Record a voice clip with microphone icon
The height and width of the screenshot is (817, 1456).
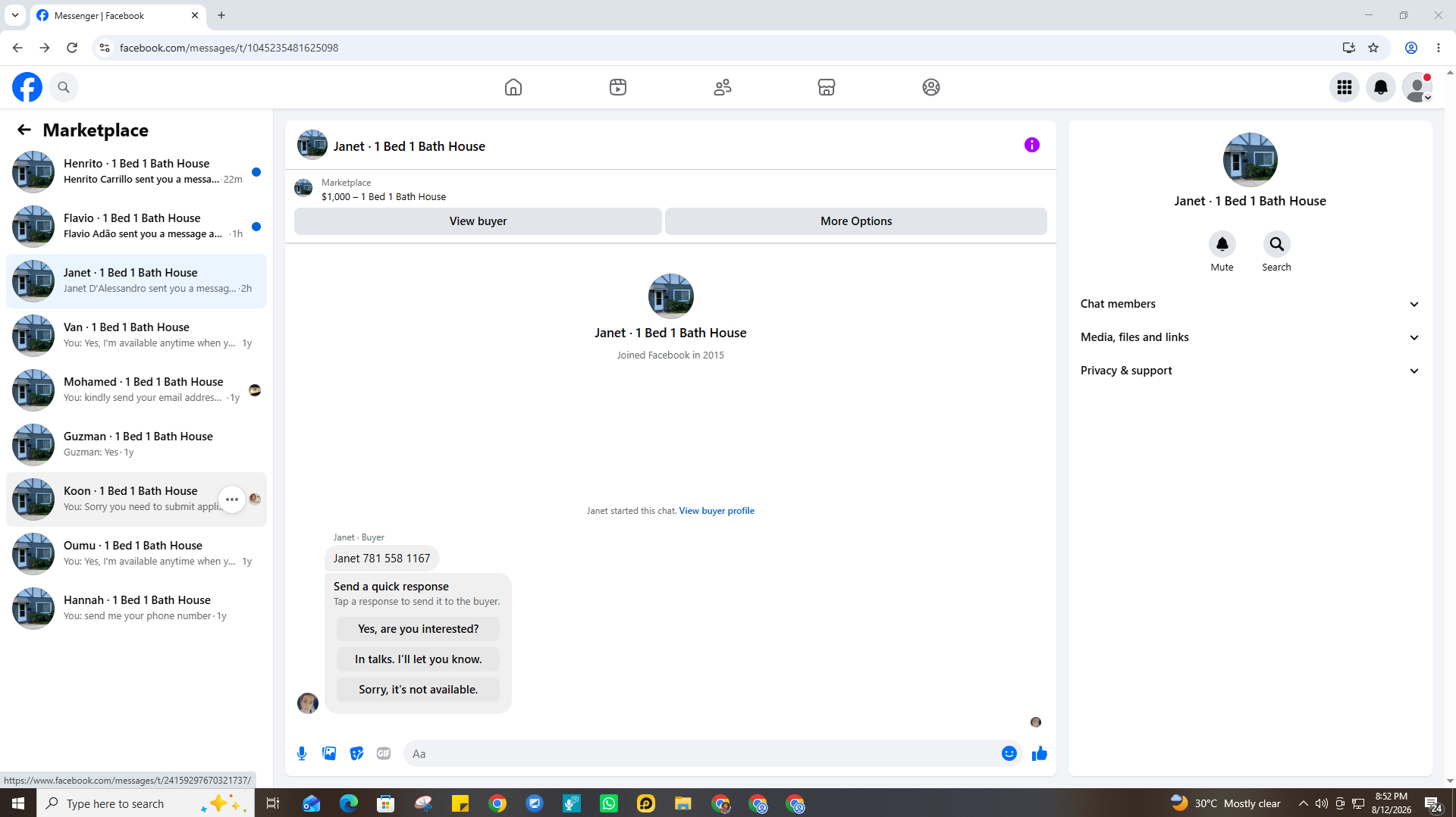(302, 753)
